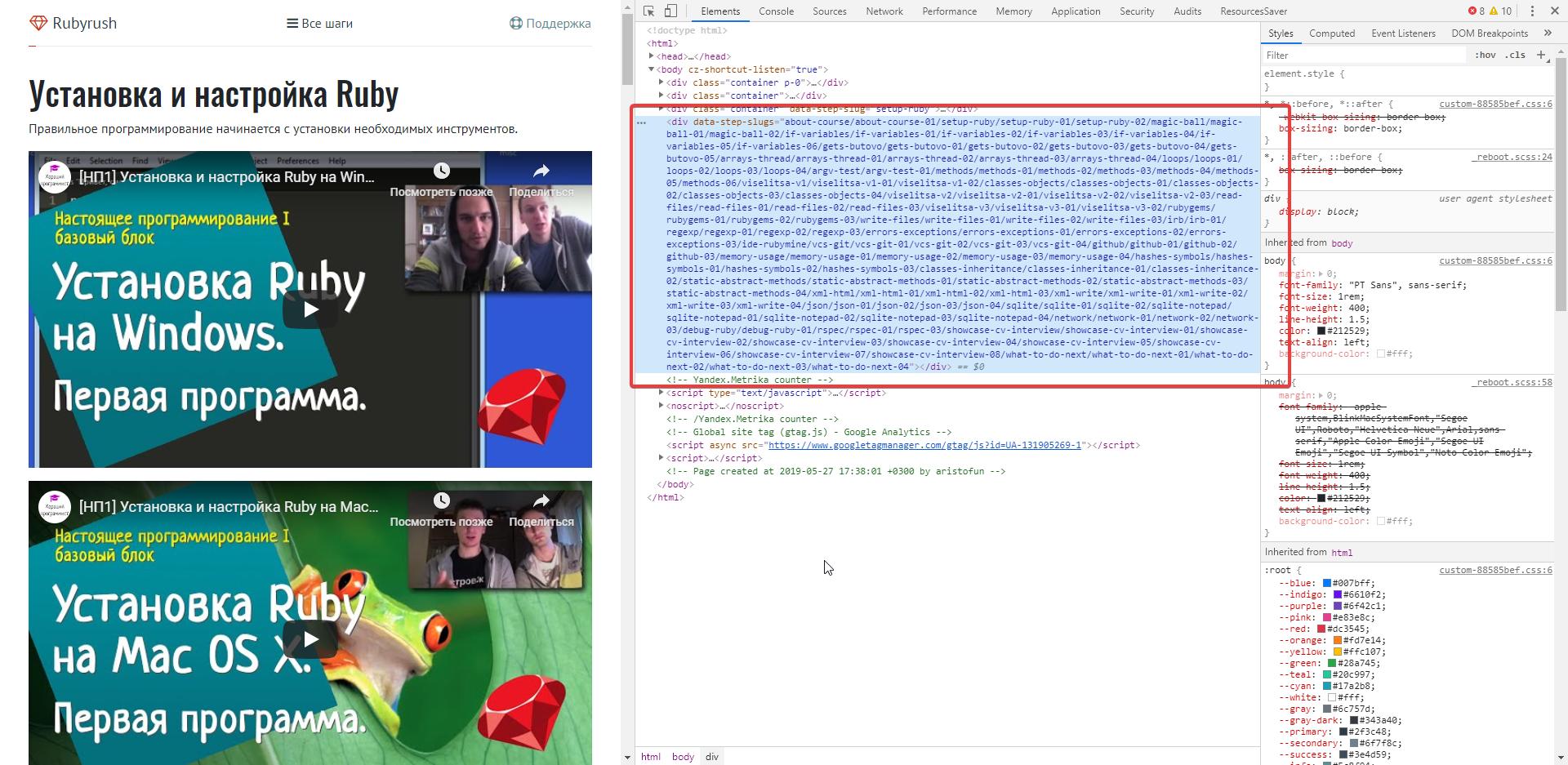Screen dimensions: 1568x765
Task: Expand the div class container node
Action: 661,96
